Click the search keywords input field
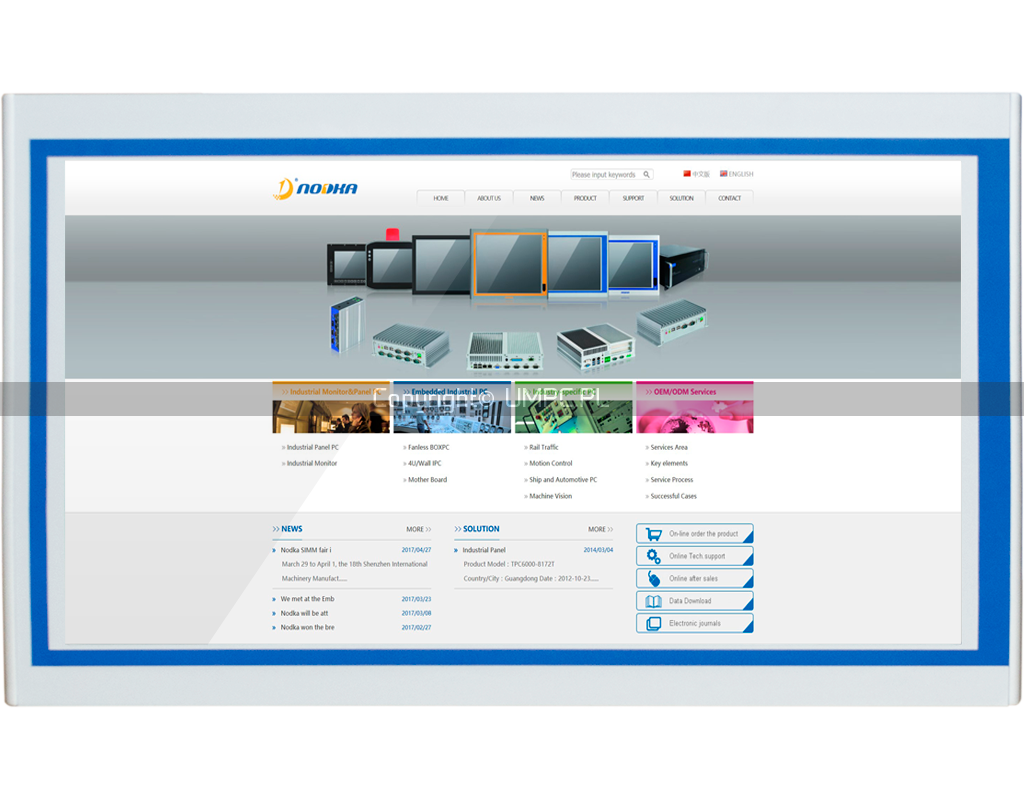The height and width of the screenshot is (800, 1024). [x=611, y=174]
